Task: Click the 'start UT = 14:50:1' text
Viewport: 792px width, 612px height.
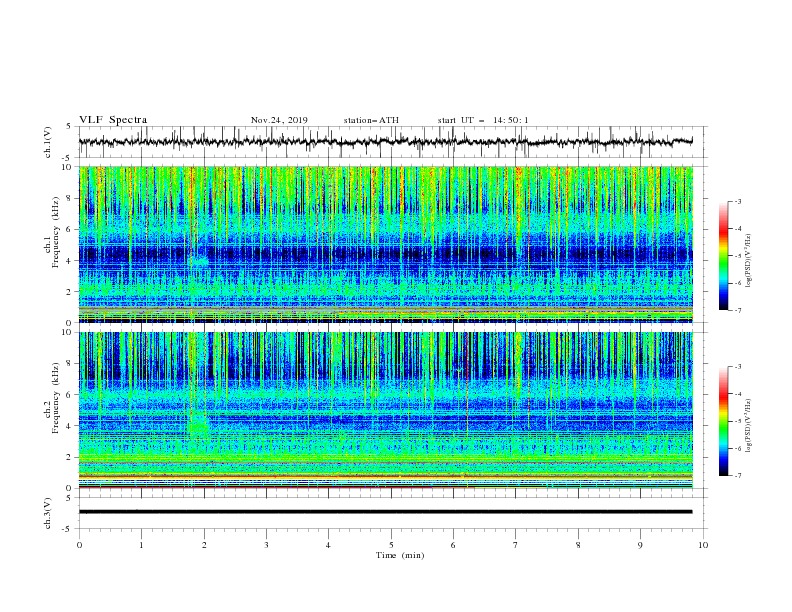Action: (483, 120)
